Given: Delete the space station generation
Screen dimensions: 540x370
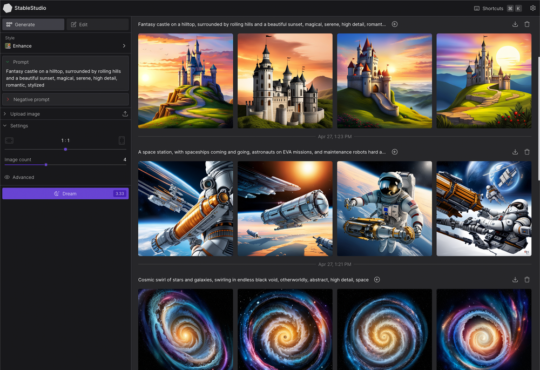Looking at the screenshot, I should [x=527, y=152].
